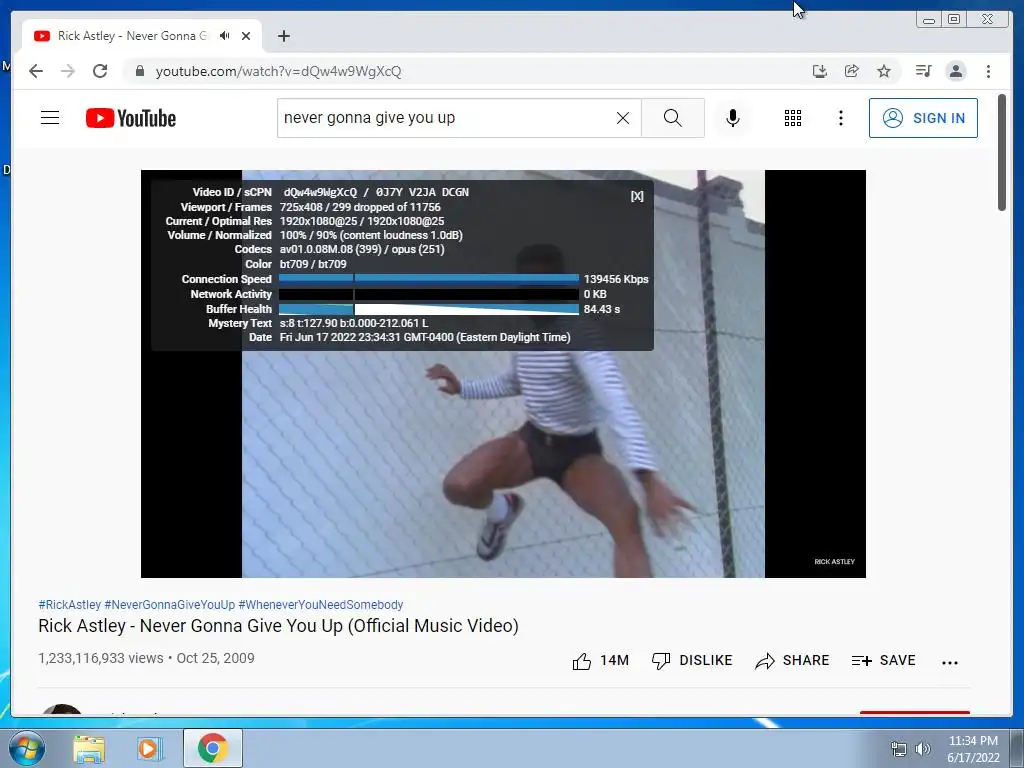Open the #WheneverYouNeedSomebody hashtag link
Viewport: 1024px width, 768px height.
pos(321,605)
